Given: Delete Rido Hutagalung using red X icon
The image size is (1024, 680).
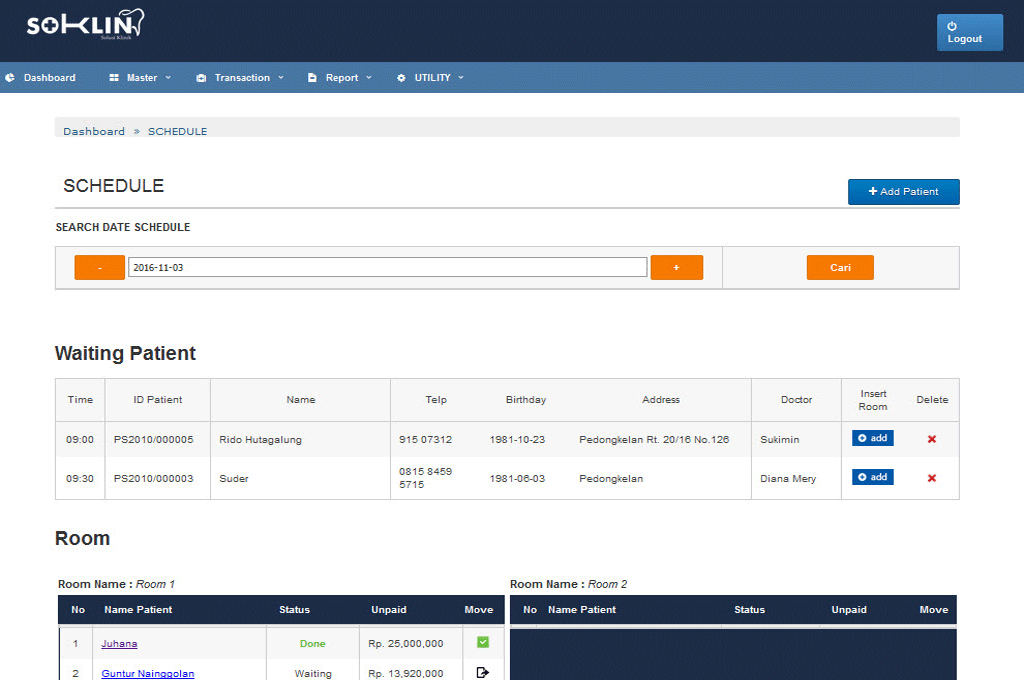Looking at the screenshot, I should (x=932, y=439).
